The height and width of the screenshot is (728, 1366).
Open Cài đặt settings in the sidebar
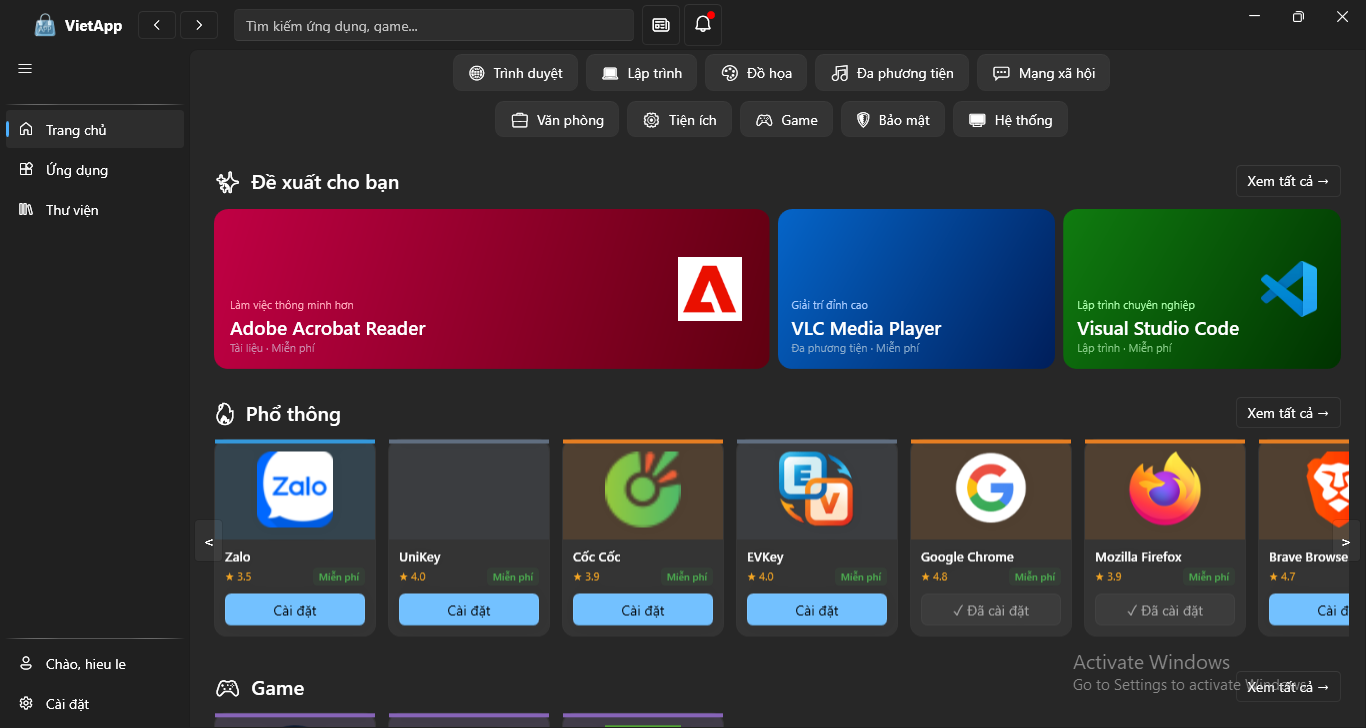click(x=96, y=704)
